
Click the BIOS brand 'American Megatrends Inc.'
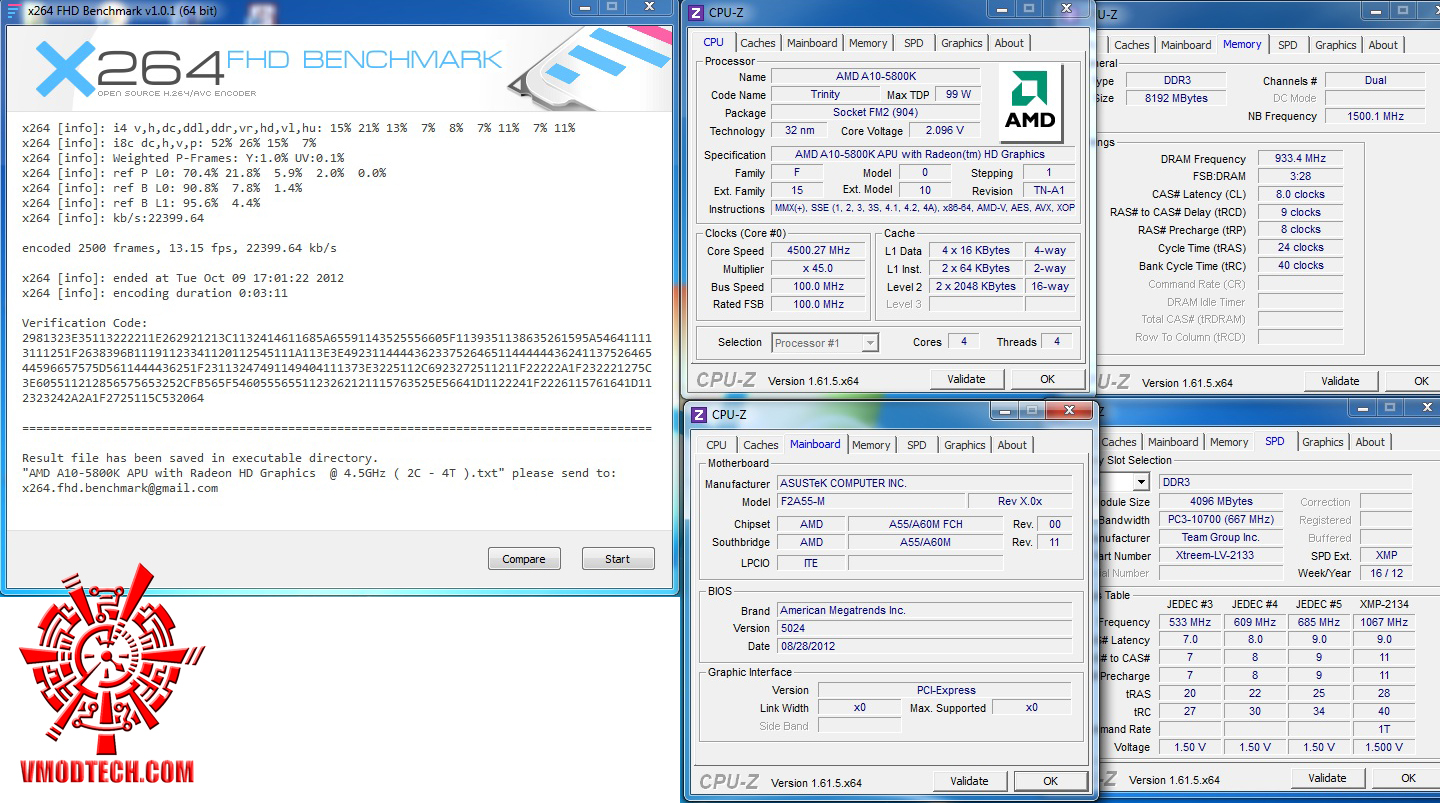925,610
